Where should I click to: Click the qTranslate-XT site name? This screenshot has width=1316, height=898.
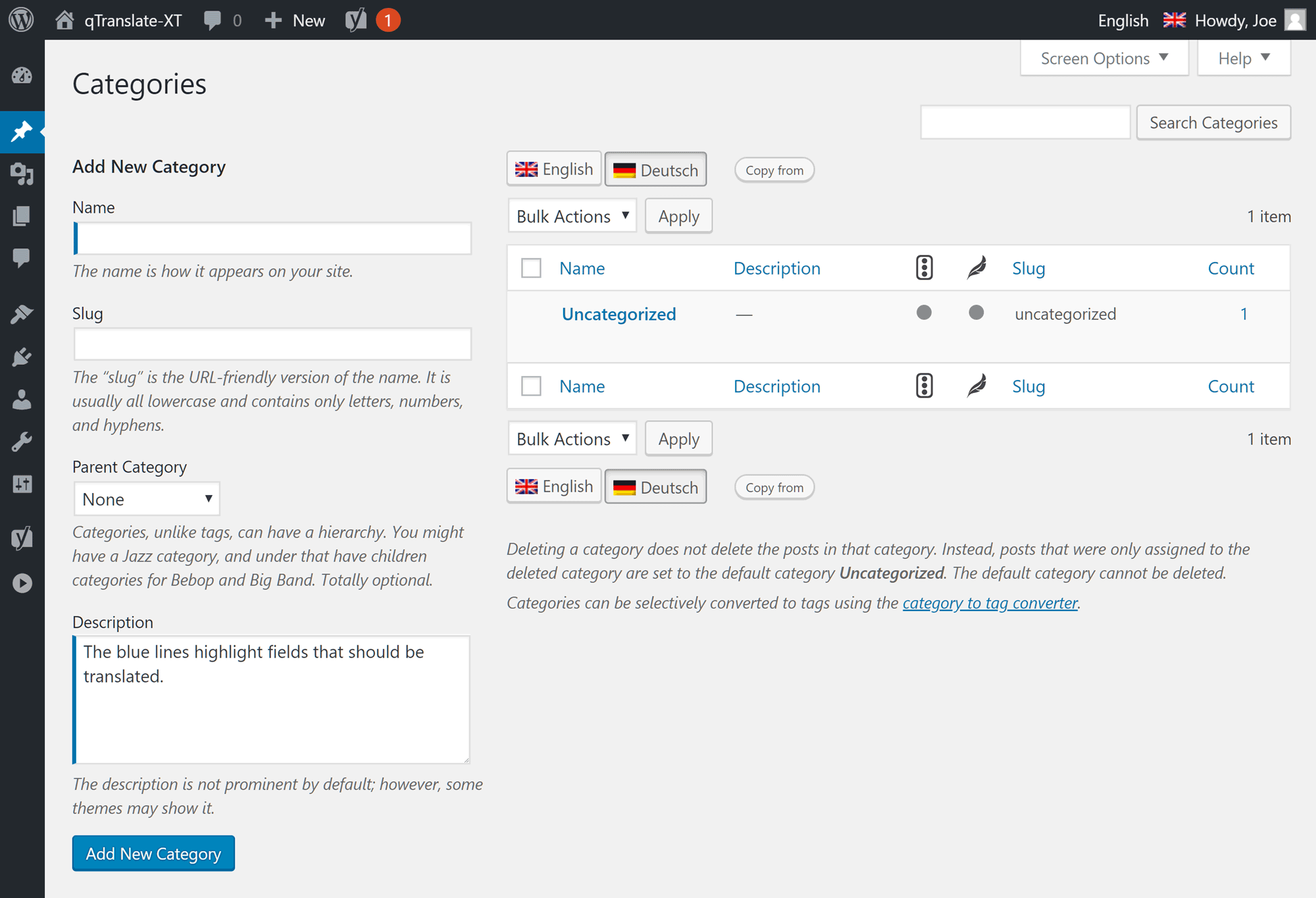tap(133, 20)
